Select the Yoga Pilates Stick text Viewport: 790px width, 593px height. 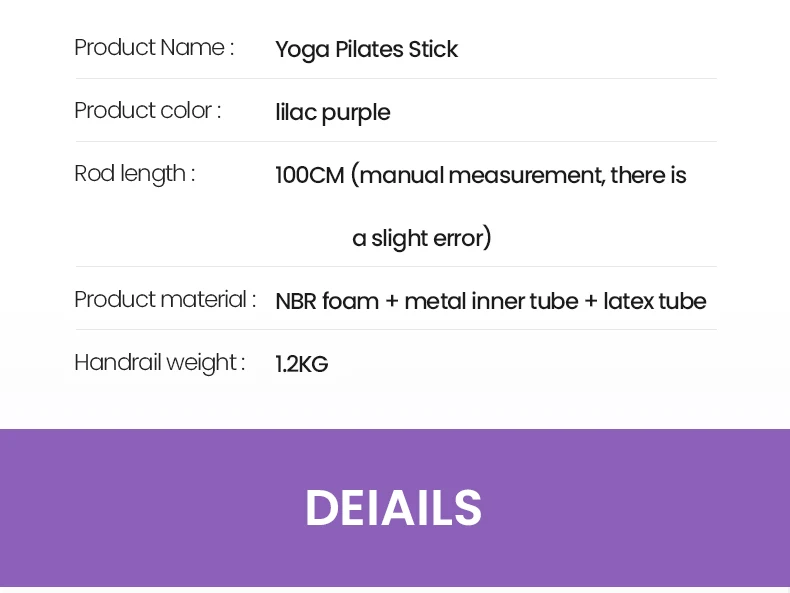(x=366, y=50)
